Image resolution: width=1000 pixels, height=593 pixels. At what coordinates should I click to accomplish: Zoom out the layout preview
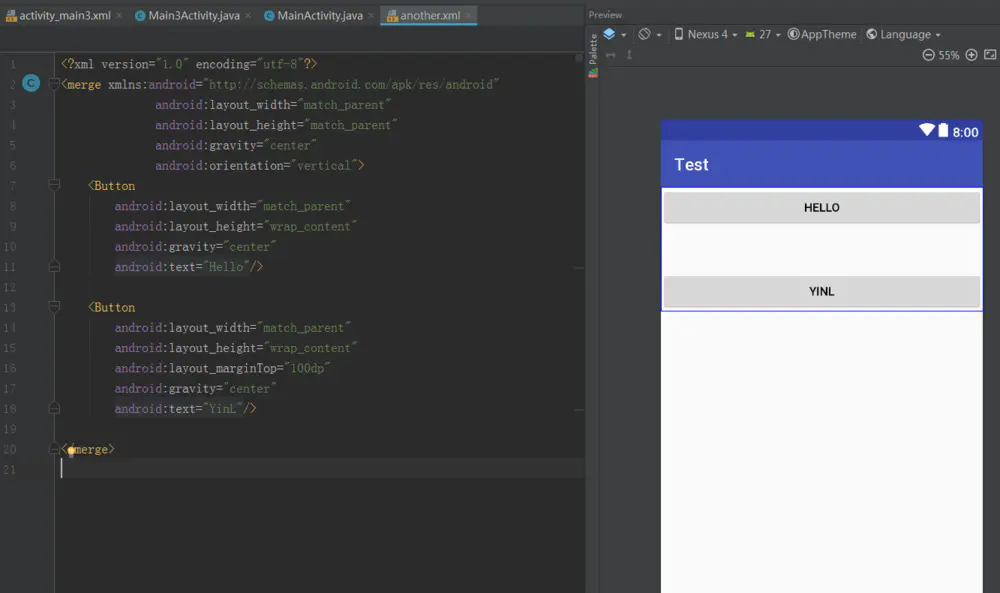point(928,55)
